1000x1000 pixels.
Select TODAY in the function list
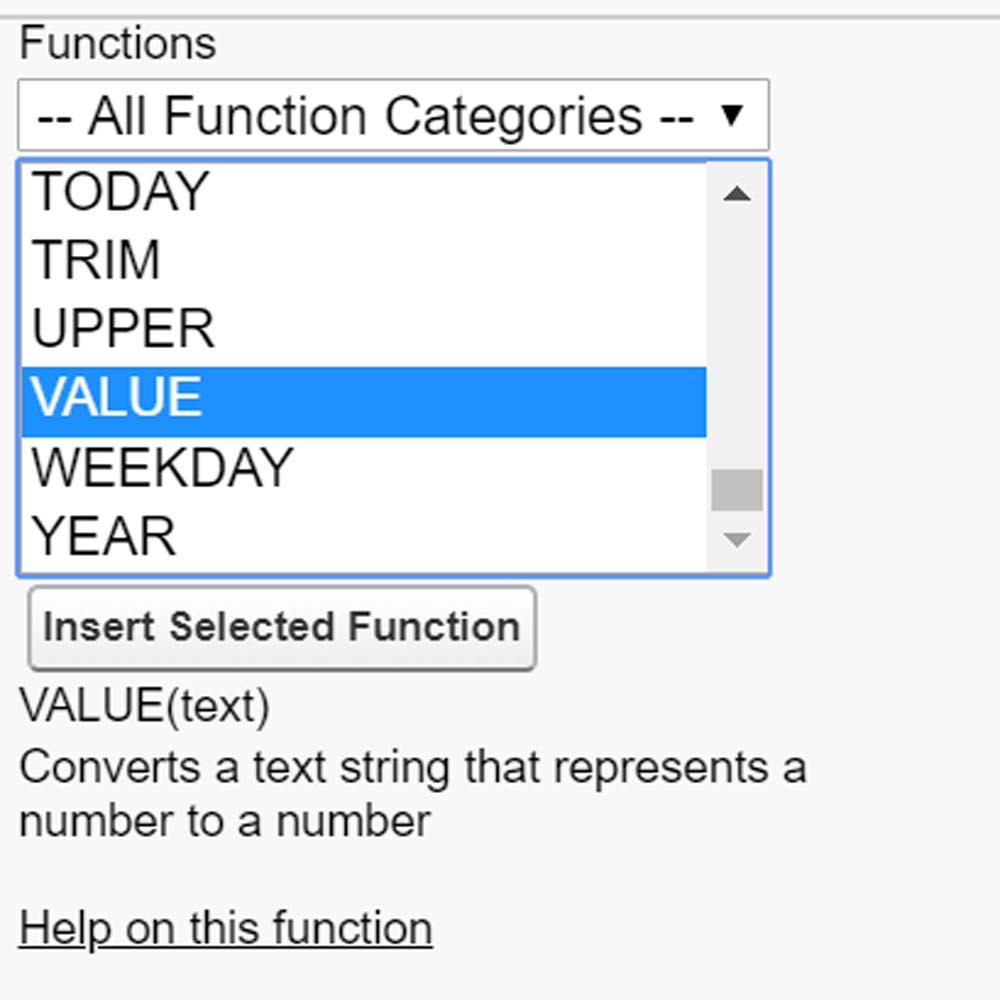[x=121, y=192]
